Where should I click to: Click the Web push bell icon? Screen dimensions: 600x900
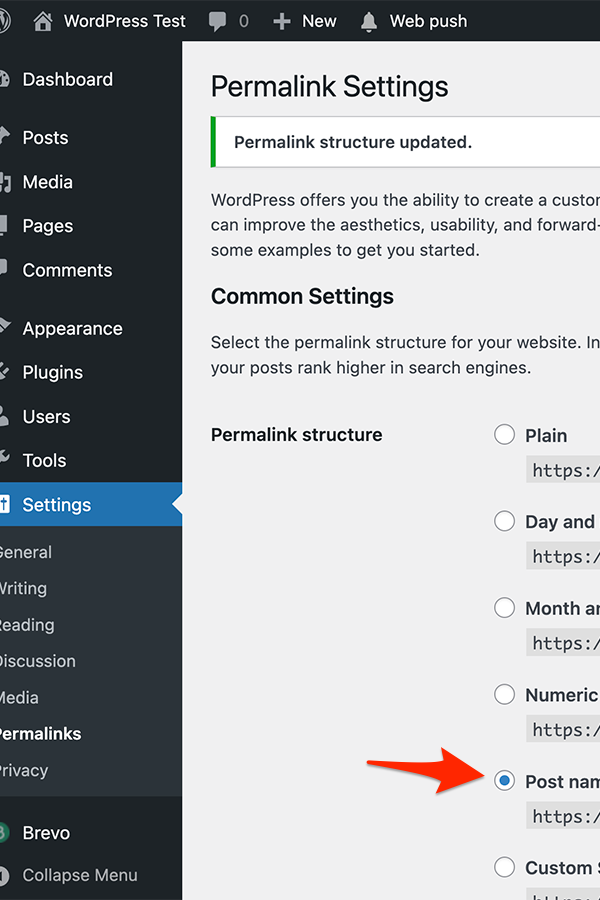point(369,20)
